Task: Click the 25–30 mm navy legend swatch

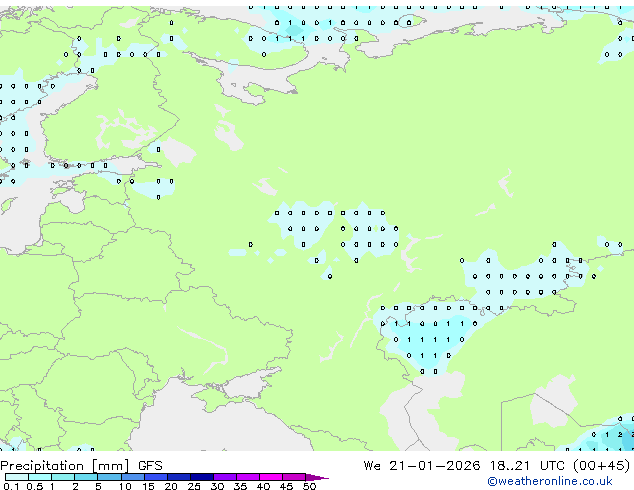Action: coord(202,477)
